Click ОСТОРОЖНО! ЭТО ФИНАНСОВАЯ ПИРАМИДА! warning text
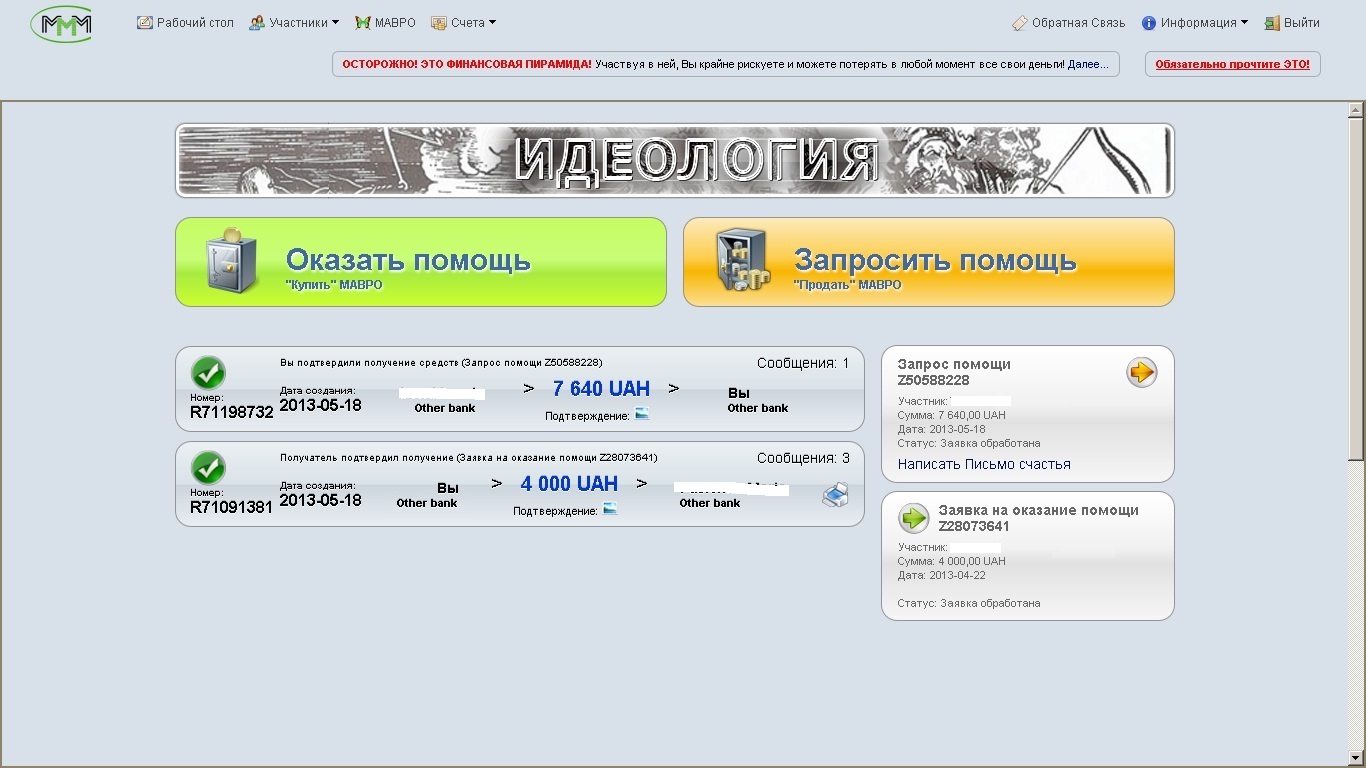Image resolution: width=1366 pixels, height=768 pixels. [x=466, y=64]
